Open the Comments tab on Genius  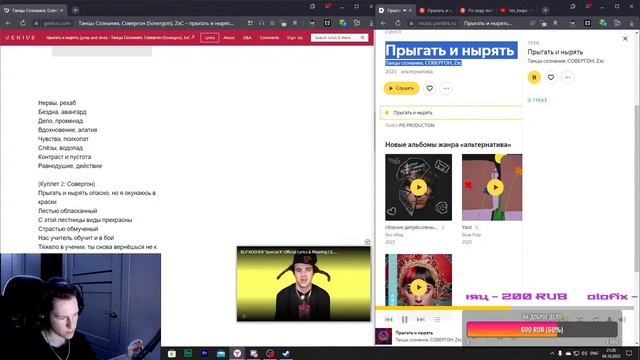[269, 38]
